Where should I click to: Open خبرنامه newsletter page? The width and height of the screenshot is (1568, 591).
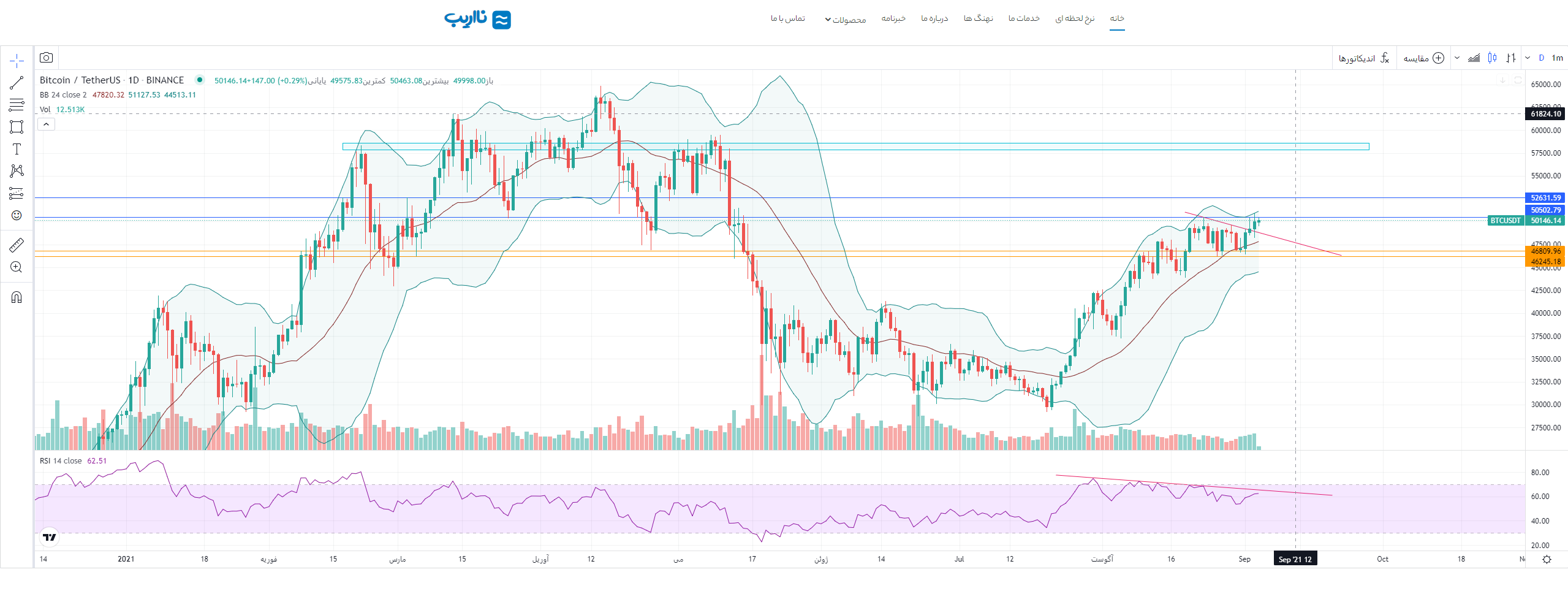pyautogui.click(x=893, y=18)
